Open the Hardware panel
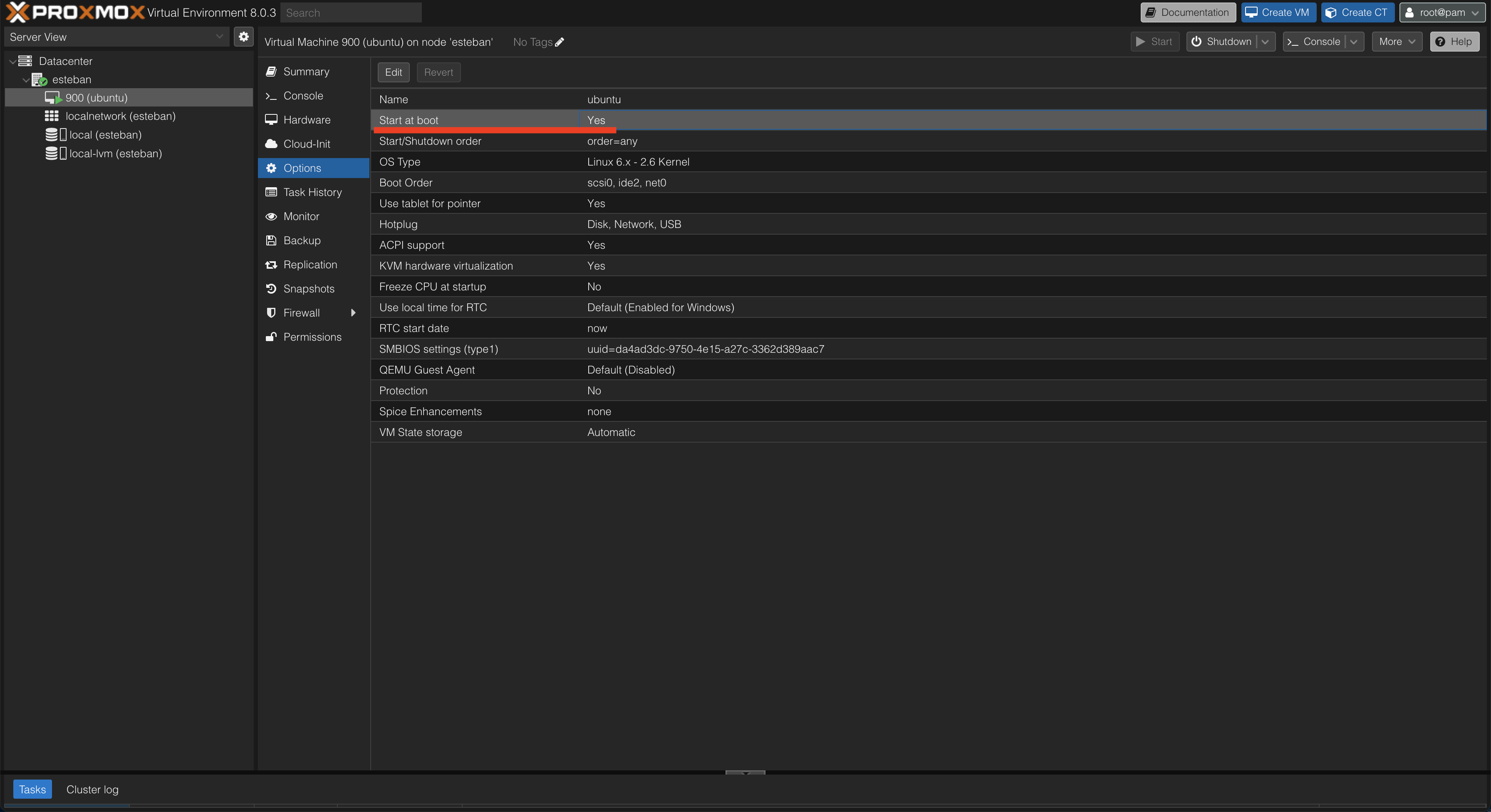Viewport: 1491px width, 812px height. (x=313, y=120)
